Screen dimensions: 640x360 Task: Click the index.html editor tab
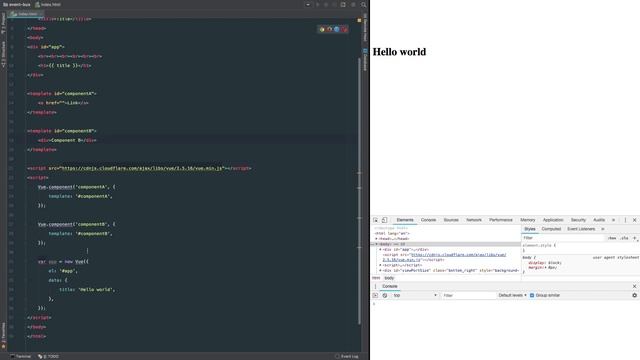(x=26, y=13)
